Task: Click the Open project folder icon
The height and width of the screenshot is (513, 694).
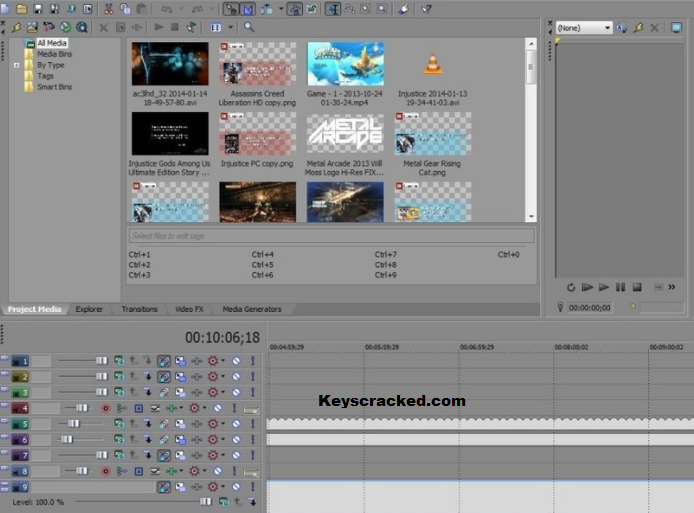Action: click(x=21, y=8)
